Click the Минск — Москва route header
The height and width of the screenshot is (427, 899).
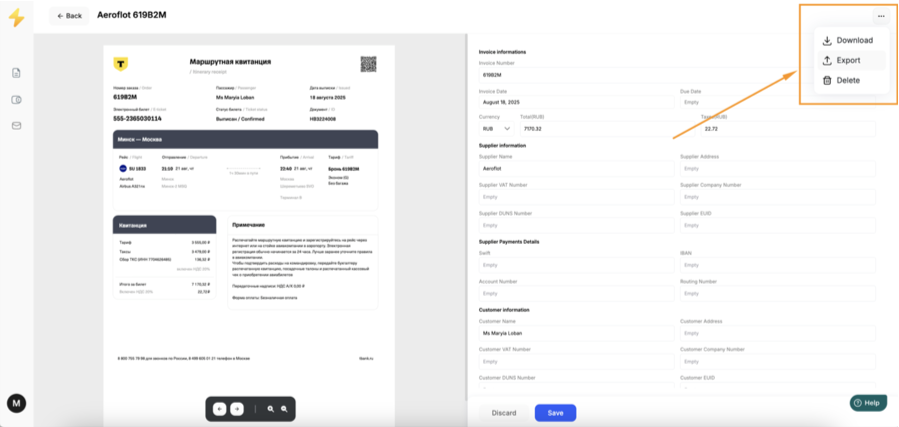[x=139, y=140]
